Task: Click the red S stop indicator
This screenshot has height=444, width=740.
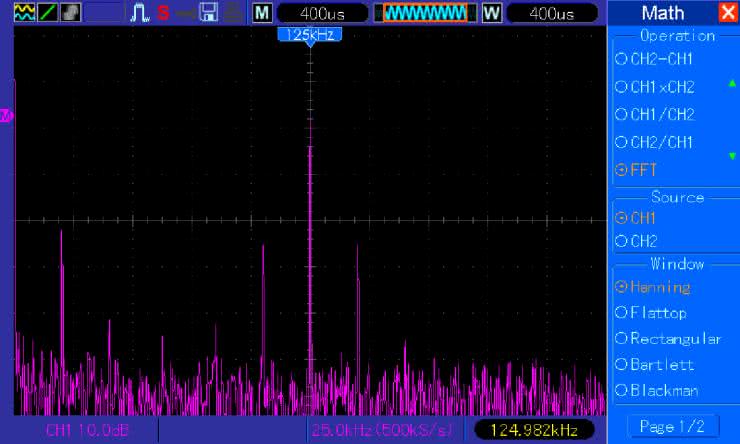Action: coord(162,13)
